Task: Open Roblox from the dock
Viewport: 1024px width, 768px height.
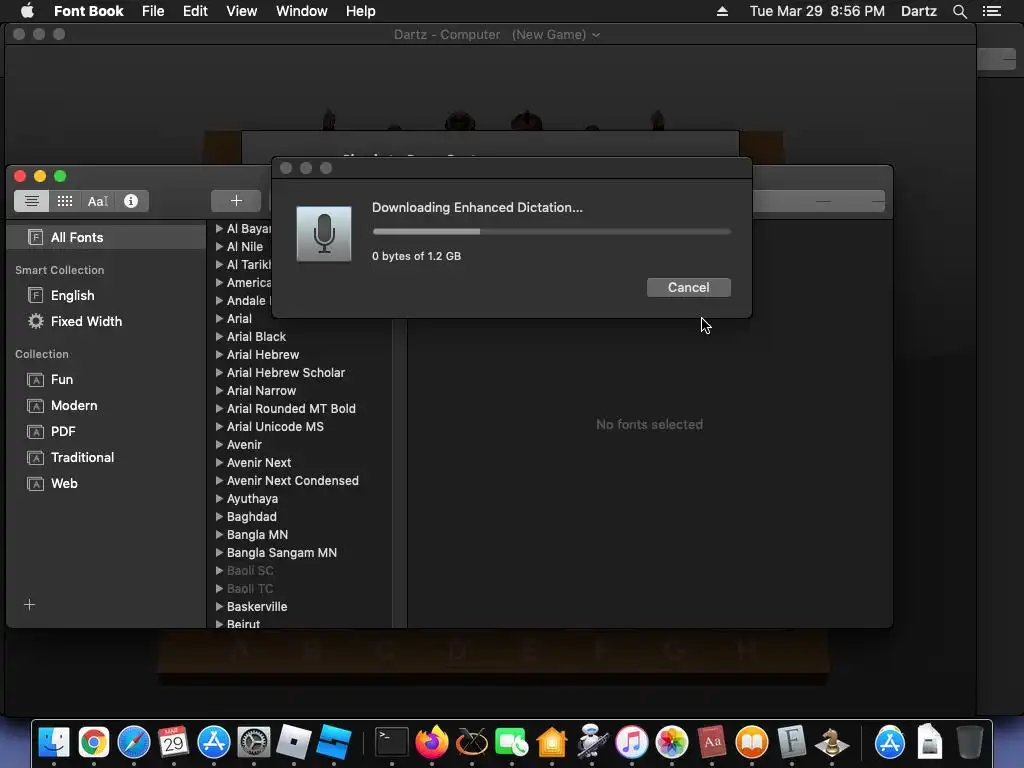Action: coord(293,743)
